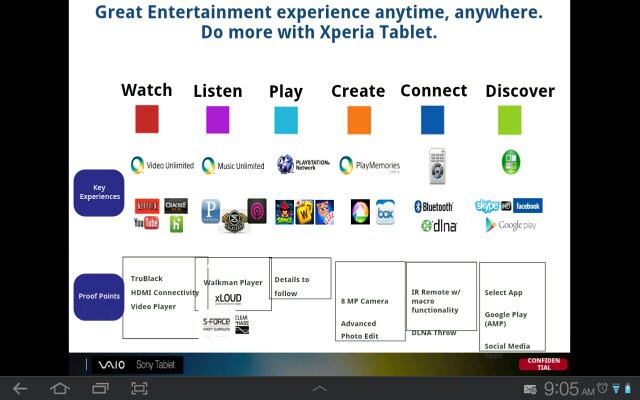
Task: Click the Skype logo
Action: click(487, 206)
